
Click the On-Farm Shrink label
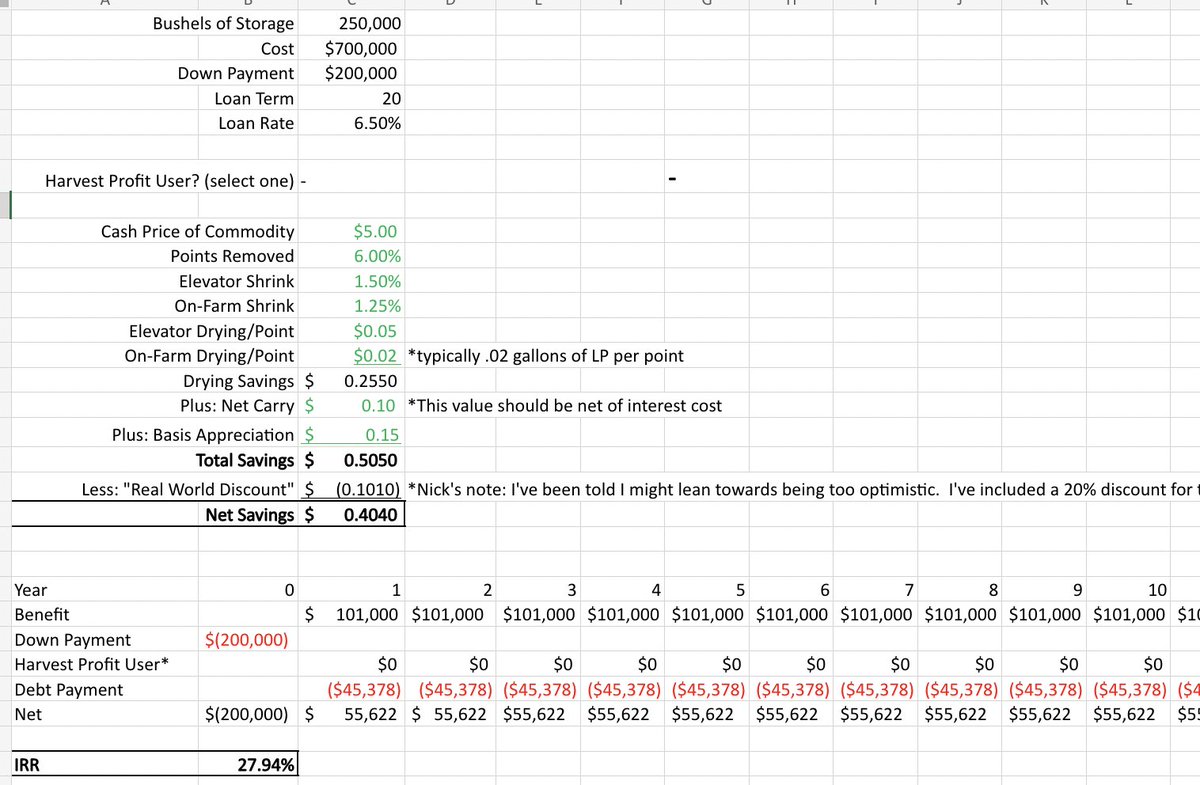pos(236,306)
